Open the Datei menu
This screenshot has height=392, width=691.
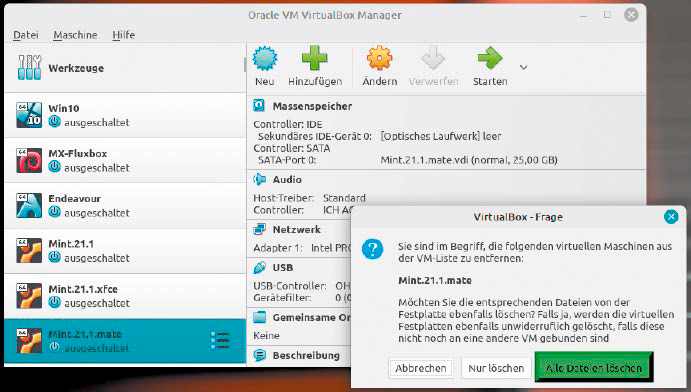[x=26, y=35]
